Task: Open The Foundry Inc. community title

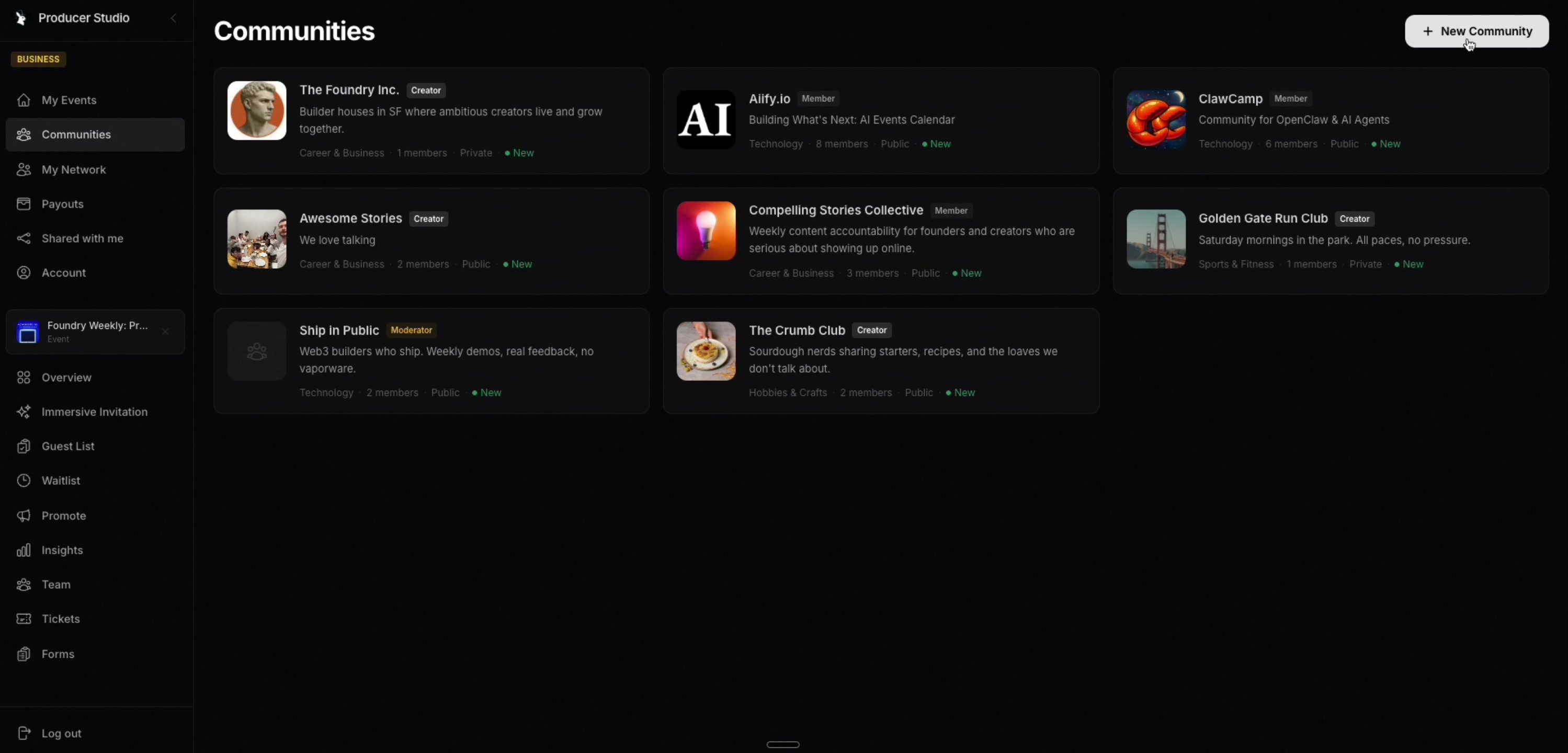Action: click(349, 90)
